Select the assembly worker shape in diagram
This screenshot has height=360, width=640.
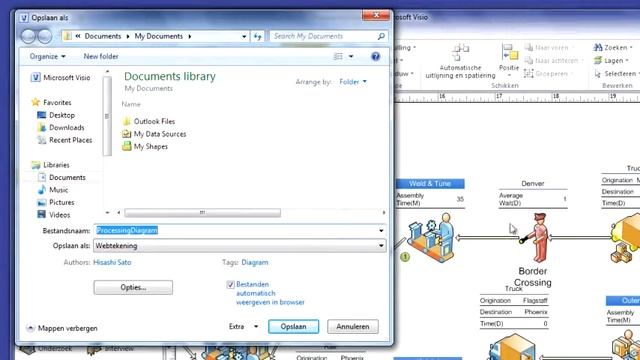pos(431,237)
